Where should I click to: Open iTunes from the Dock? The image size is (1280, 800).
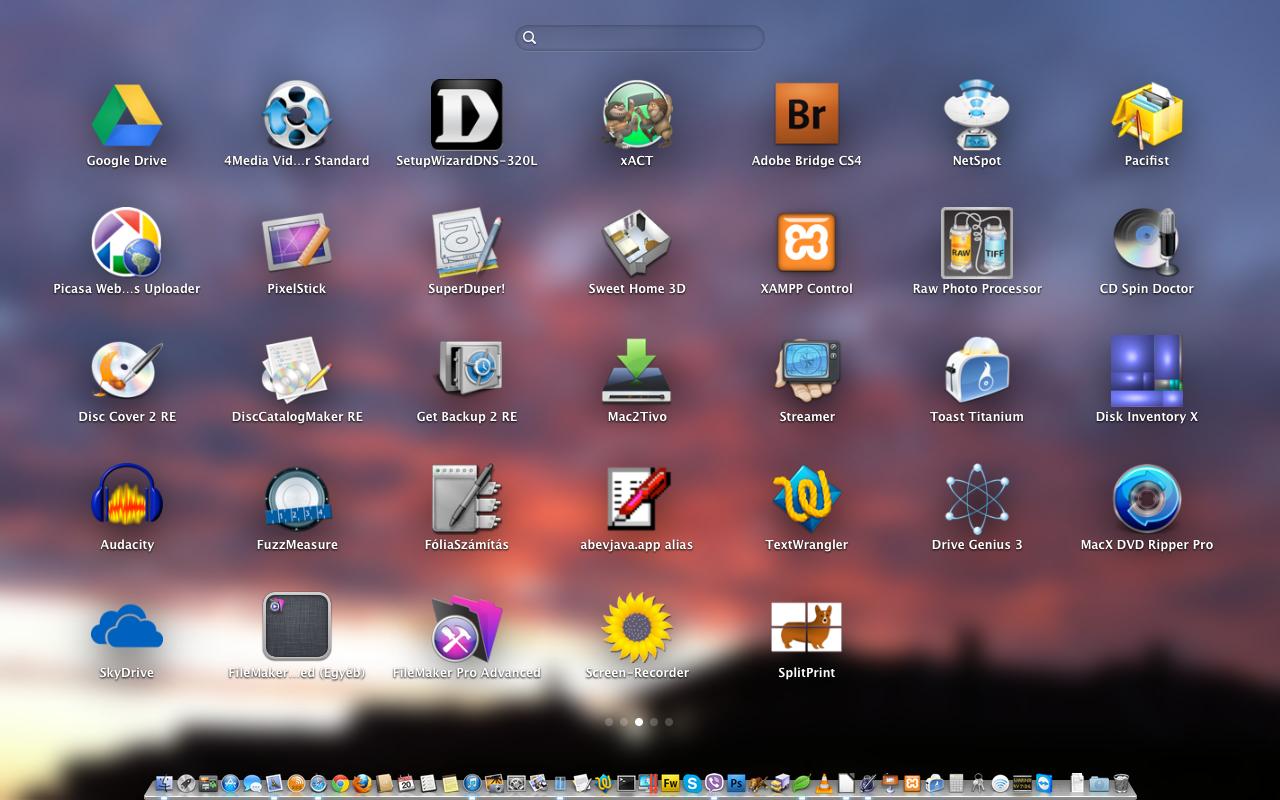click(x=472, y=783)
